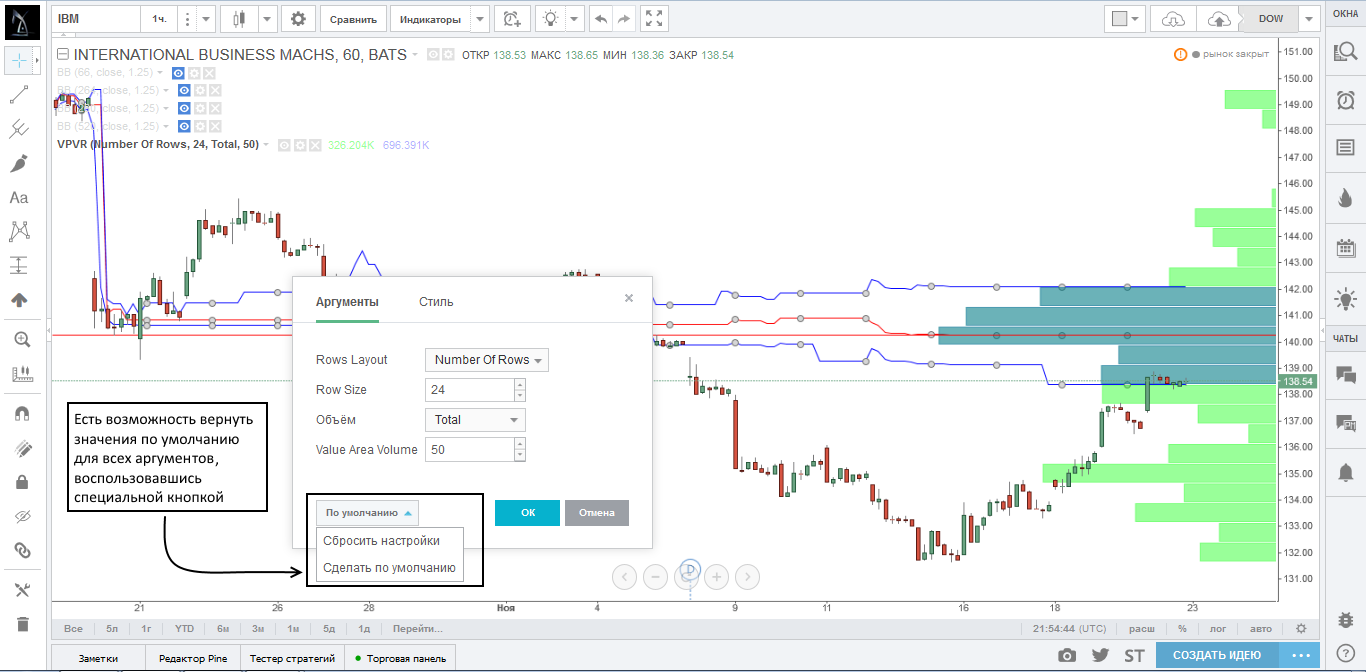This screenshot has height=672, width=1366.
Task: Choose Сделать по умолчанию menu item
Action: point(389,568)
